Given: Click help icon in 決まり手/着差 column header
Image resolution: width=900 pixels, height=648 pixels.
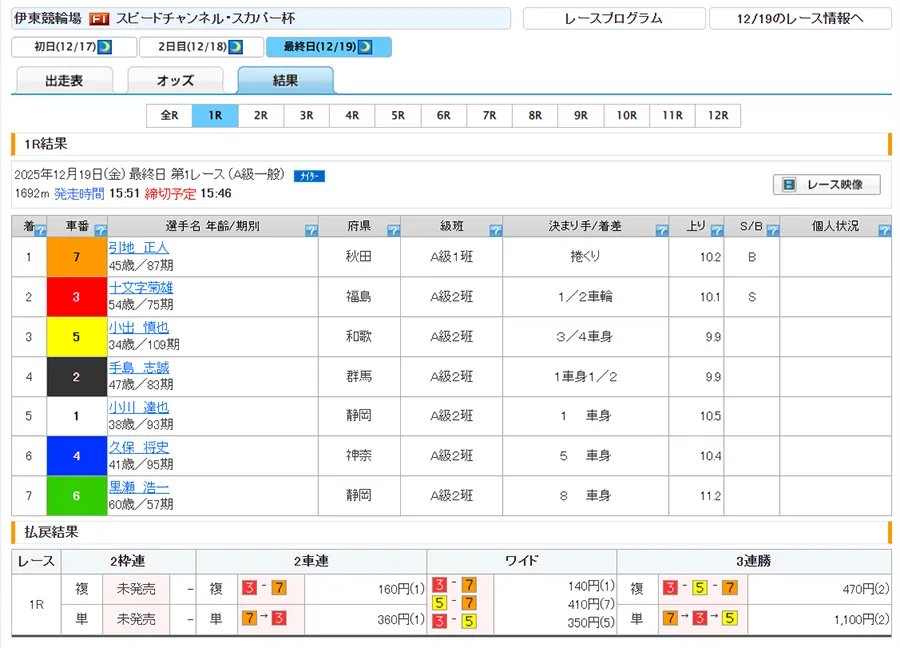Looking at the screenshot, I should pos(661,231).
